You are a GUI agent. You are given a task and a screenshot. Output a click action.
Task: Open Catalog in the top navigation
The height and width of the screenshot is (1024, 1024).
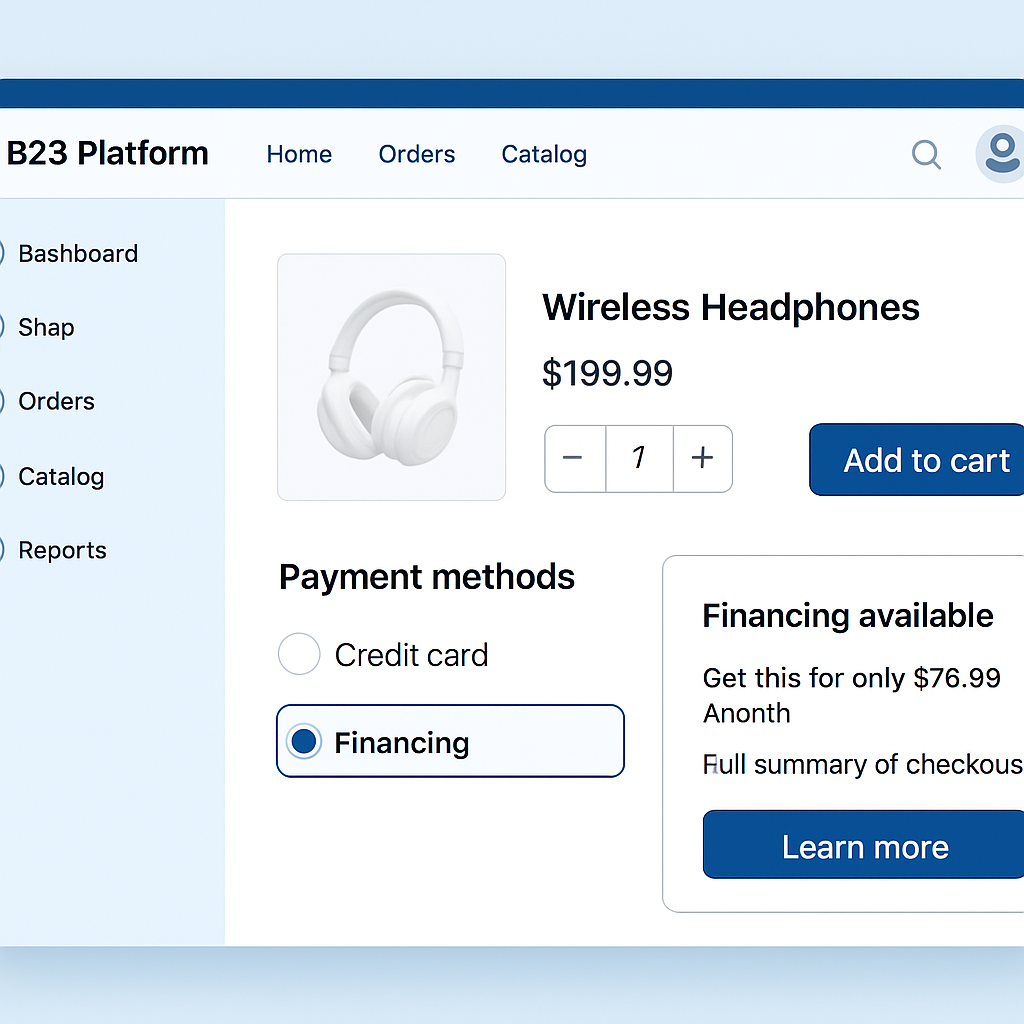[544, 155]
